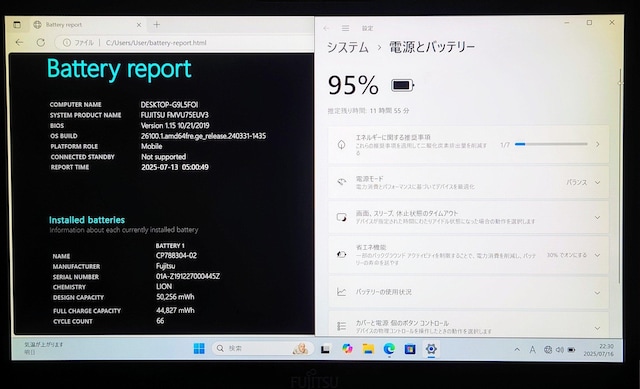Click the computer name DESKTOP-G9L5FOI
Image resolution: width=640 pixels, height=389 pixels.
pyautogui.click(x=169, y=104)
